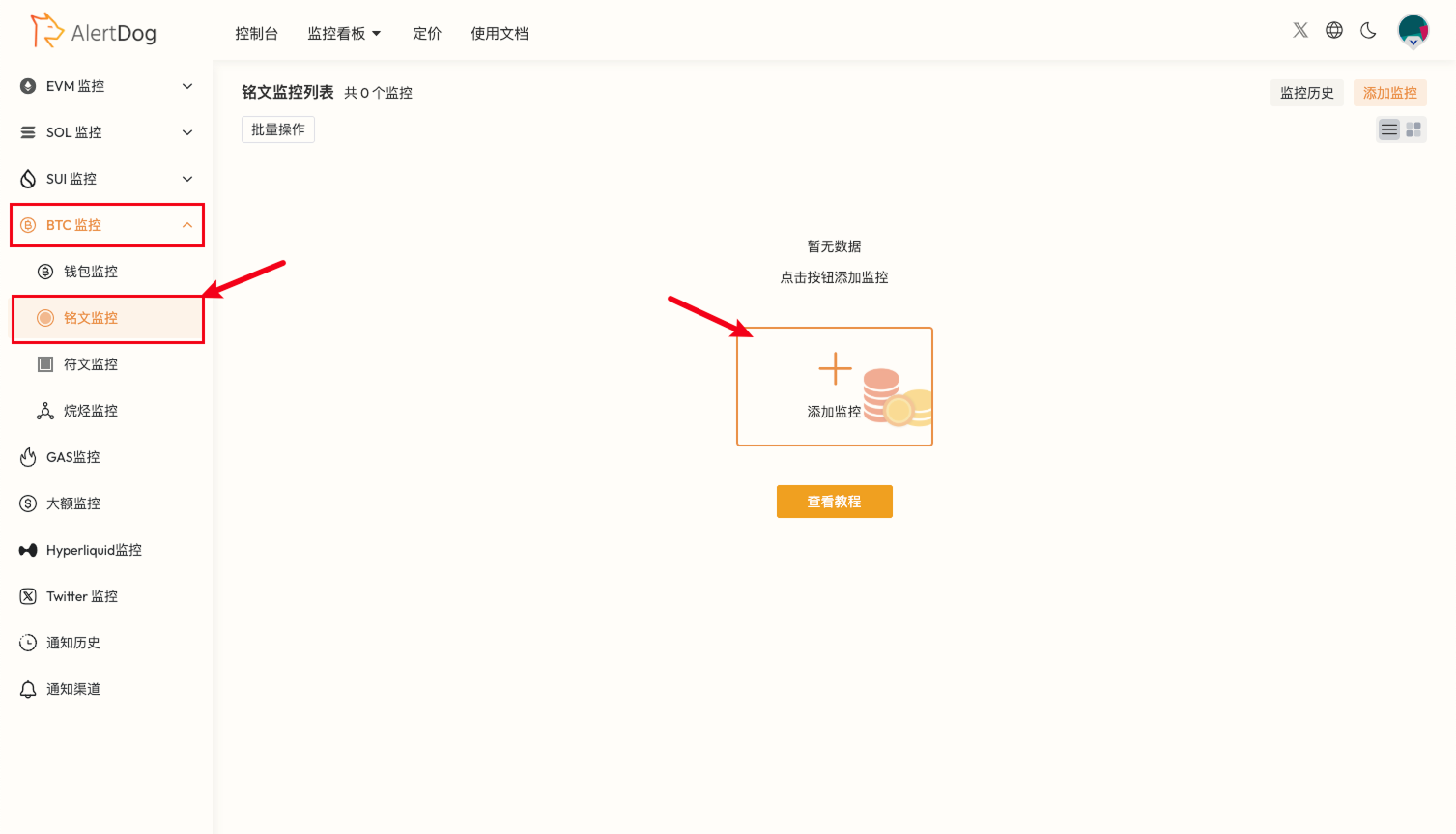The height and width of the screenshot is (834, 1456).
Task: Switch to grid view layout
Action: tap(1413, 129)
